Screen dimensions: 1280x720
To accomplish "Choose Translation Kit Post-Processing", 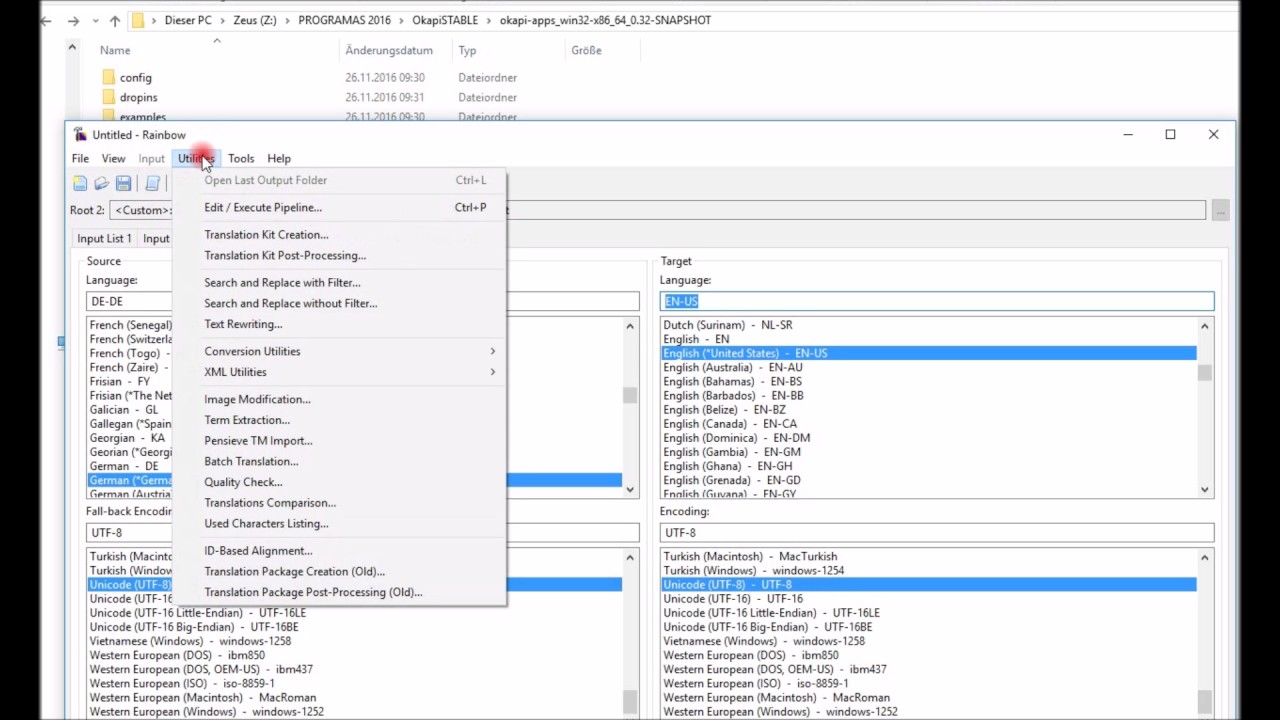I will [x=340, y=255].
